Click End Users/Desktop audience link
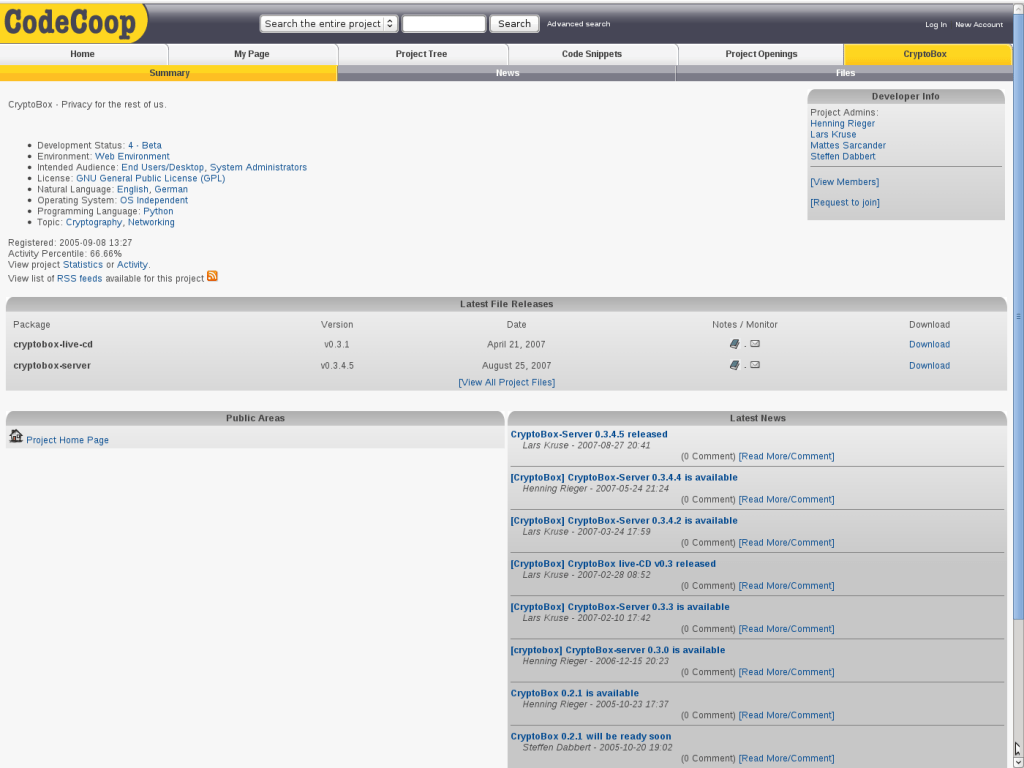 click(163, 168)
